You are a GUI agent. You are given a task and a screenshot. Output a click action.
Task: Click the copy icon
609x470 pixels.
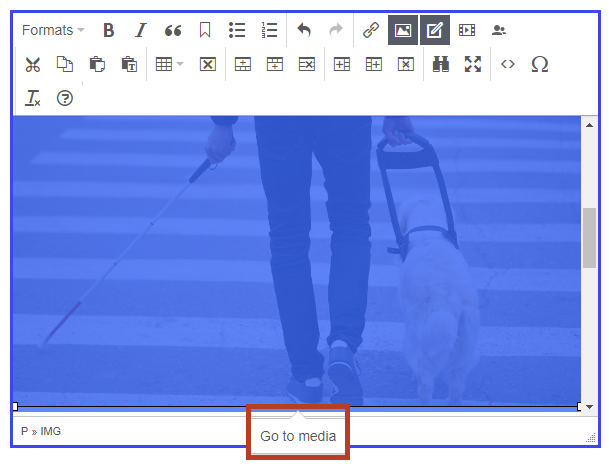coord(64,64)
